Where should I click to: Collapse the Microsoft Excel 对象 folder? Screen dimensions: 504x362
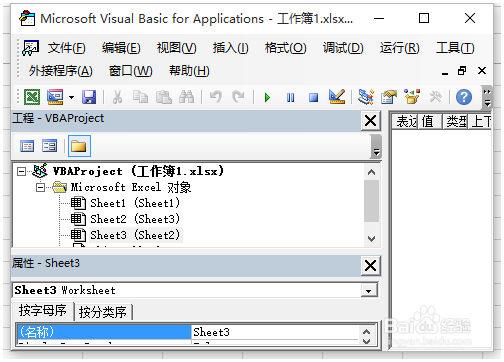tap(40, 187)
